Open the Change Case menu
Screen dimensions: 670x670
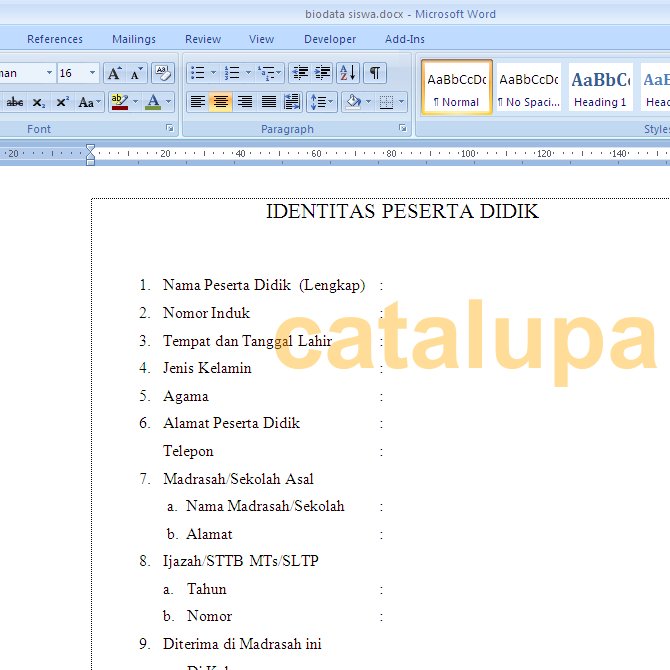[x=89, y=102]
